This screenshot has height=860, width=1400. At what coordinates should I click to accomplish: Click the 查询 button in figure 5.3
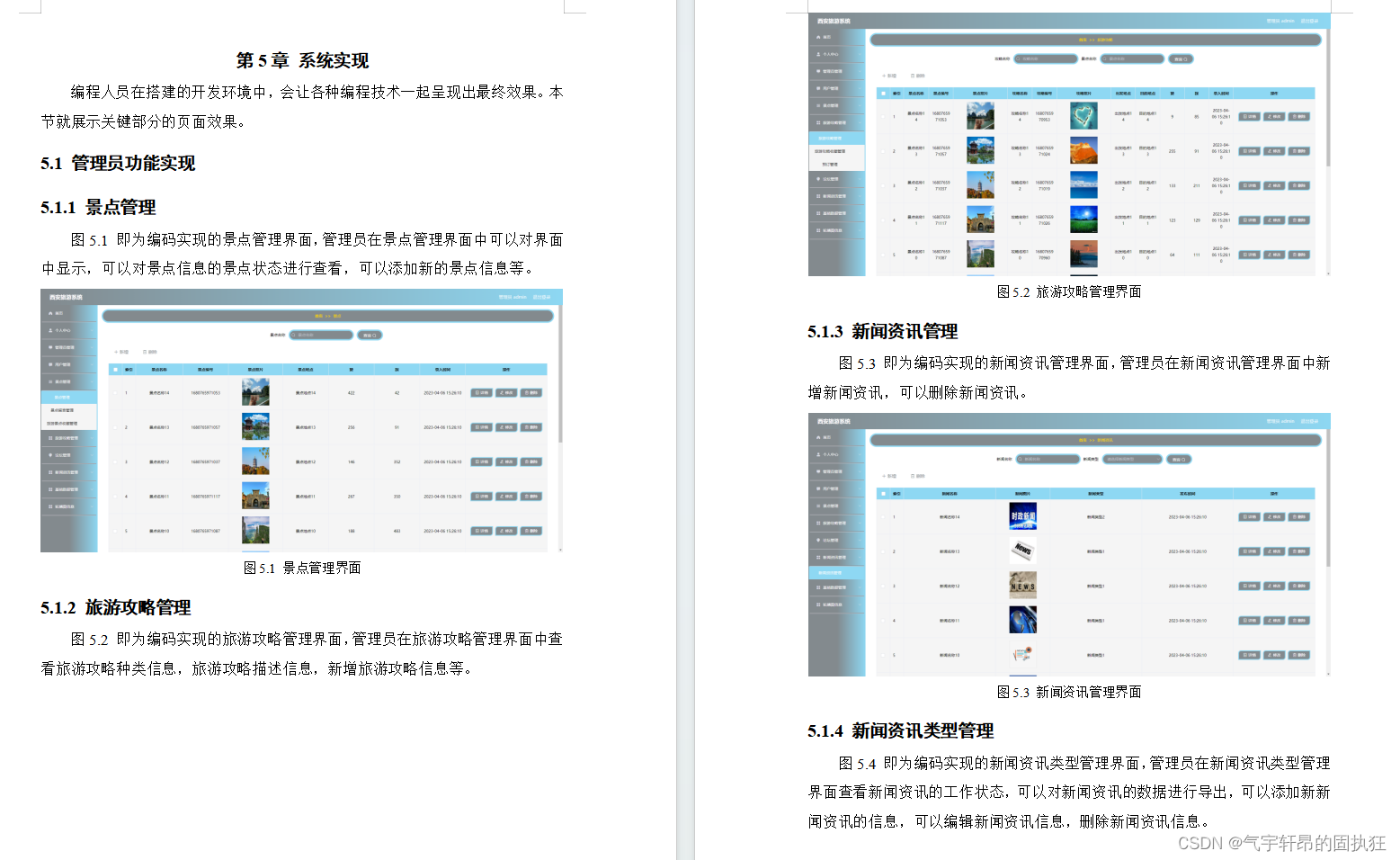coord(1179,459)
